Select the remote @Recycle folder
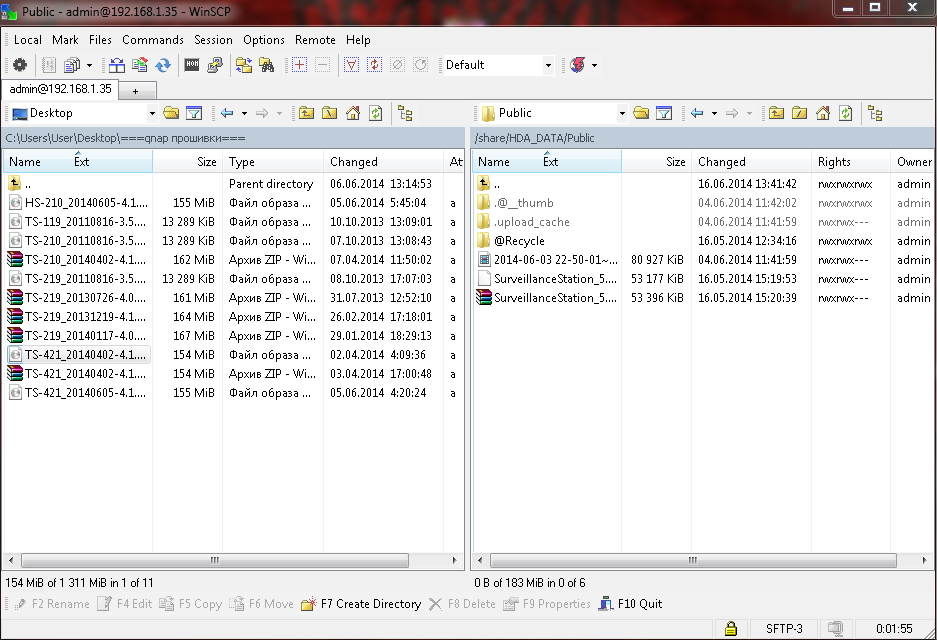 (x=512, y=241)
